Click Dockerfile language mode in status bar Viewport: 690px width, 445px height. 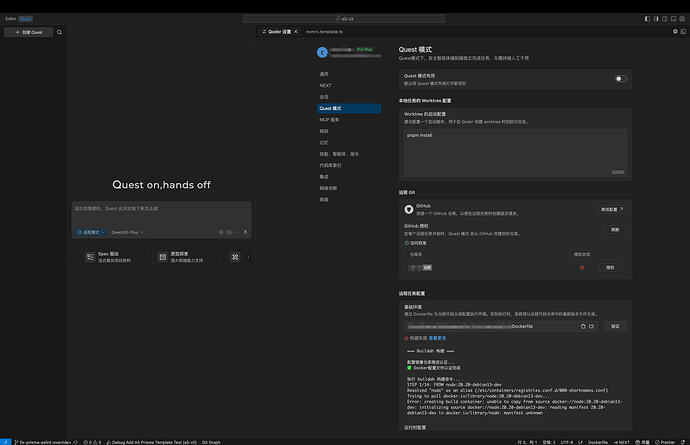click(598, 442)
